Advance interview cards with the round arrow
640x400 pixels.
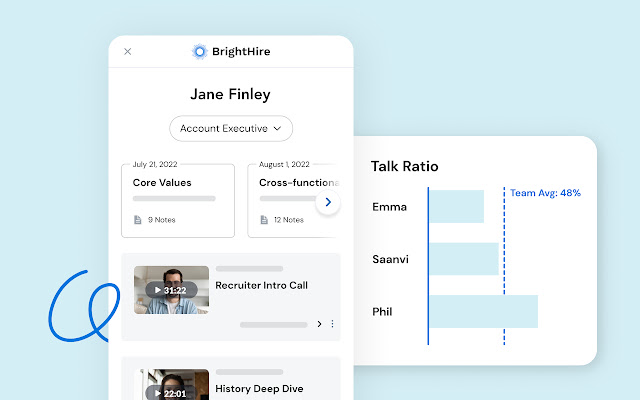(328, 202)
